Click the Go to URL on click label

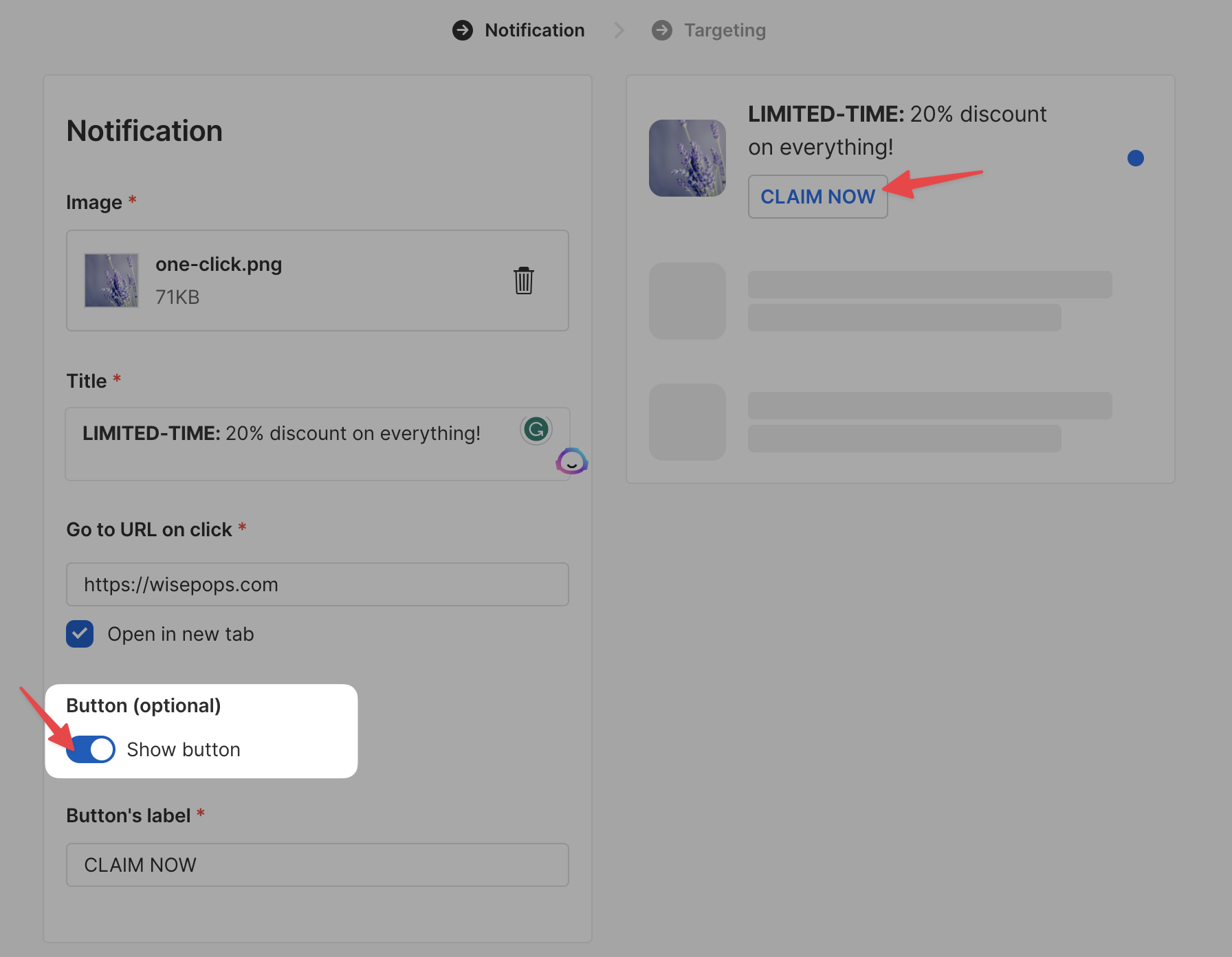point(149,529)
